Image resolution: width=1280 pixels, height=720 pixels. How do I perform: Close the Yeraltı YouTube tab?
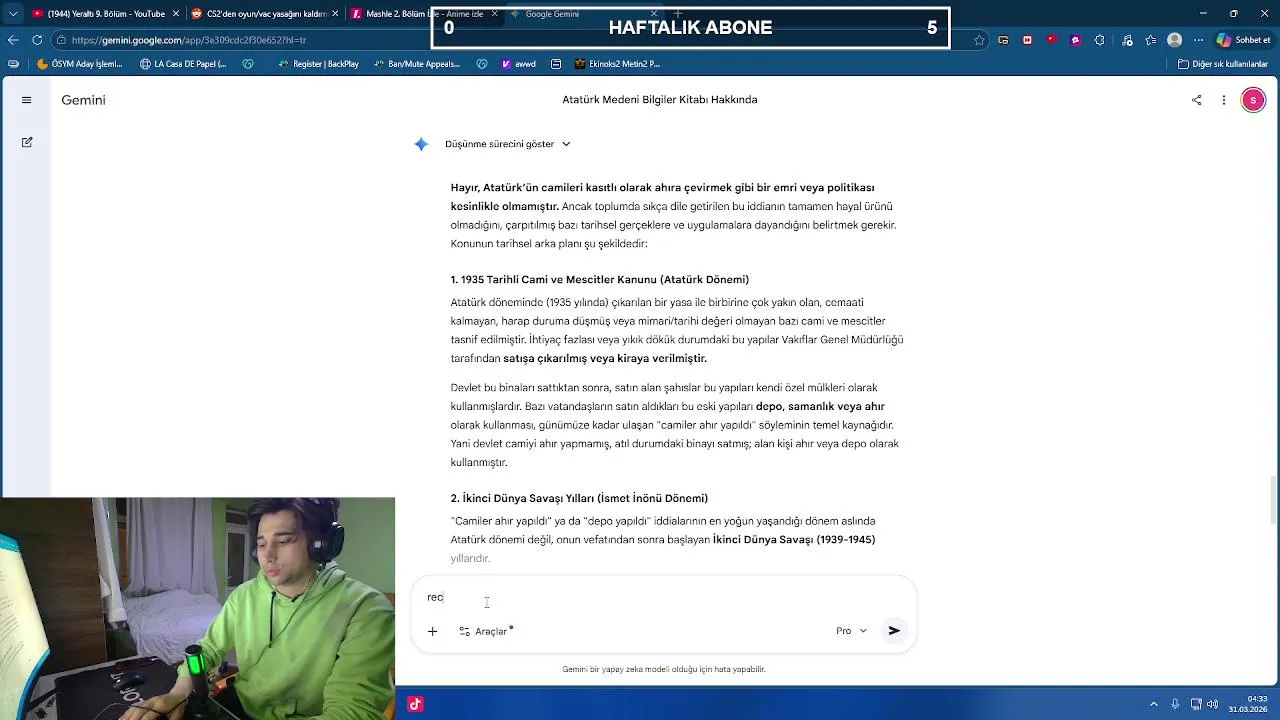click(x=176, y=14)
